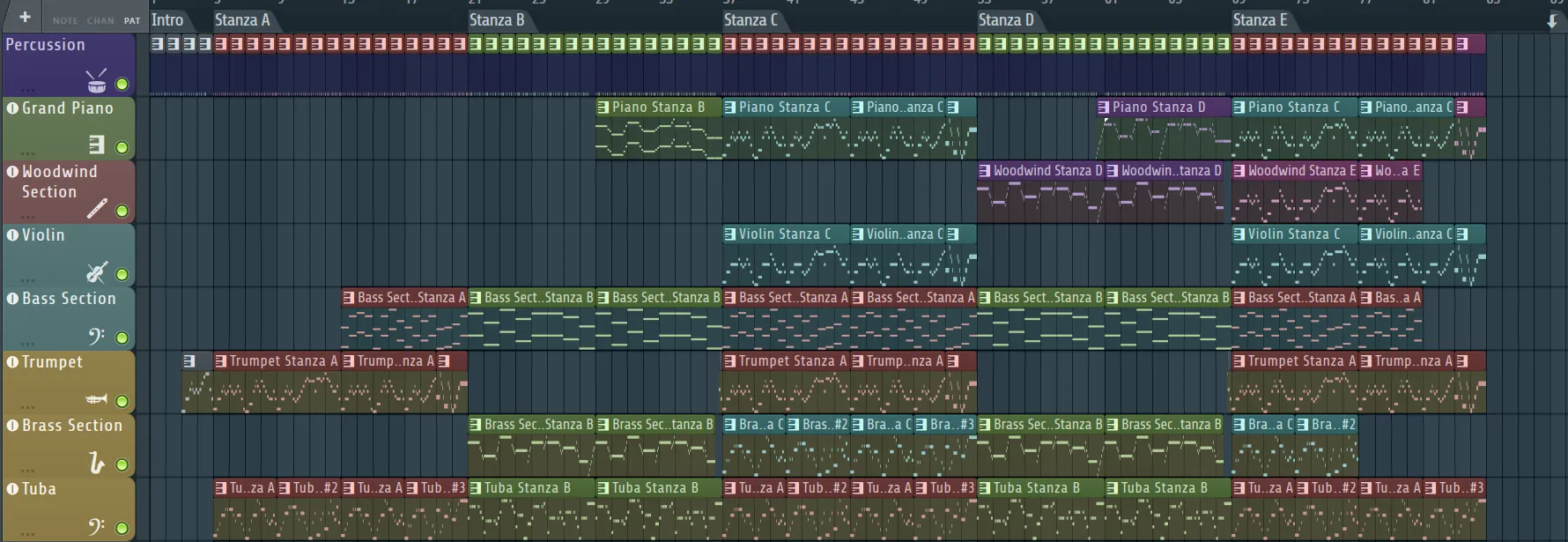This screenshot has height=542, width=1568.
Task: Click the Bass Section bass clef icon
Action: tap(97, 336)
